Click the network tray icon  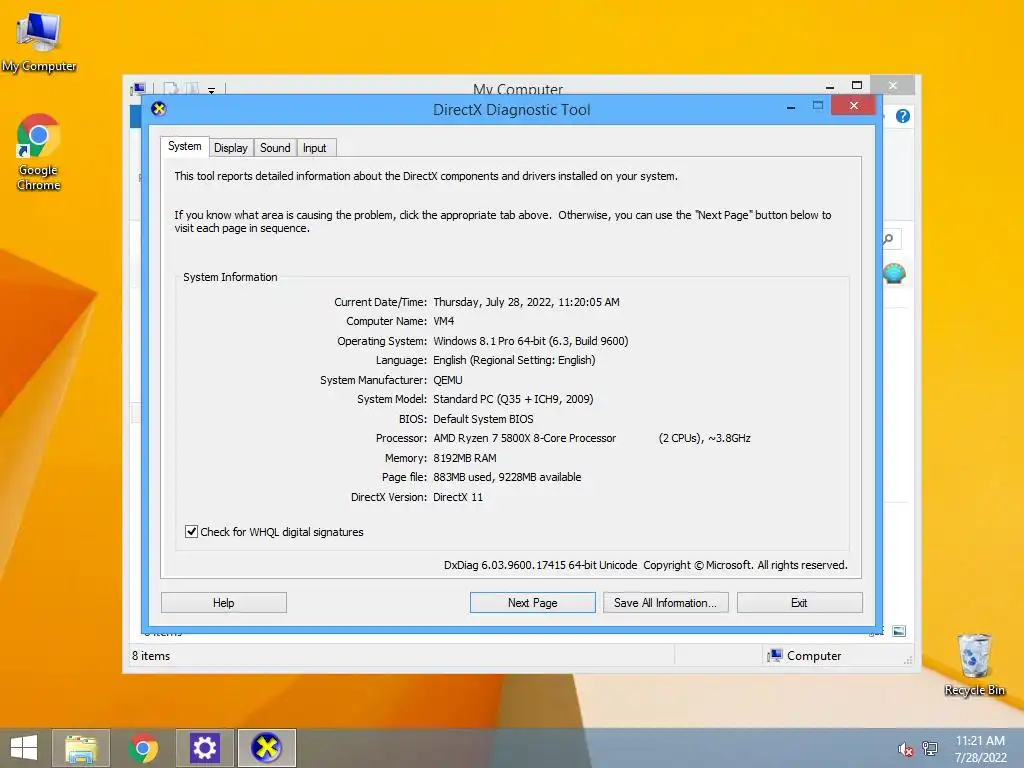(x=930, y=748)
